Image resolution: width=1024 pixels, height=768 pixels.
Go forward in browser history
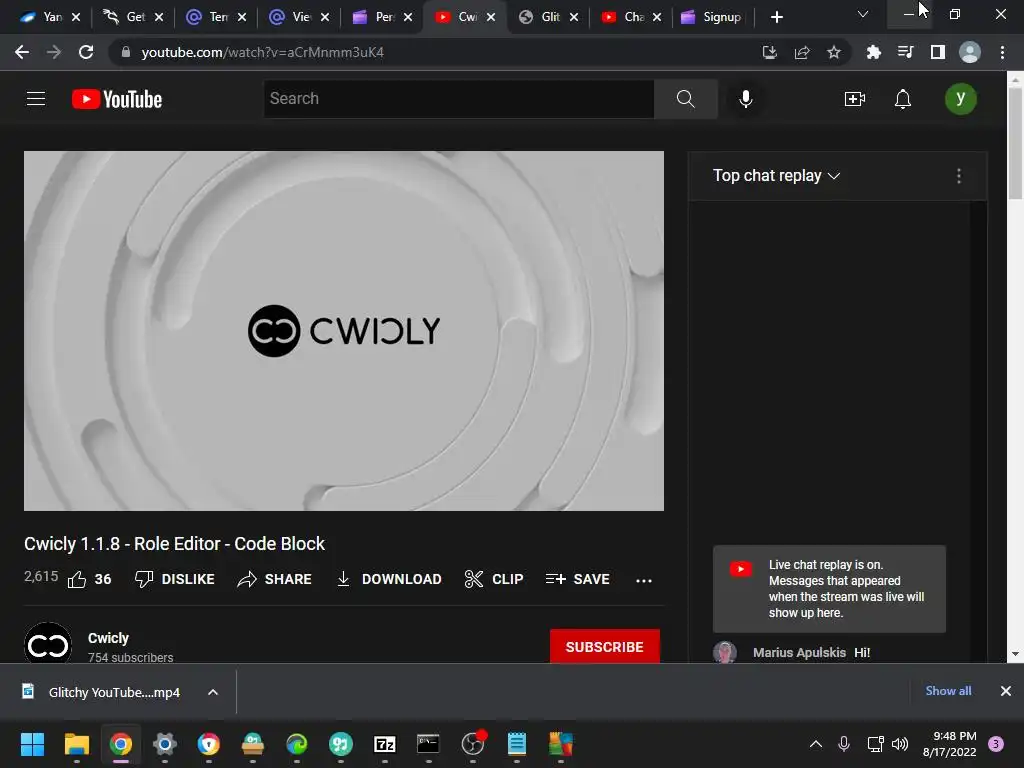(x=54, y=52)
